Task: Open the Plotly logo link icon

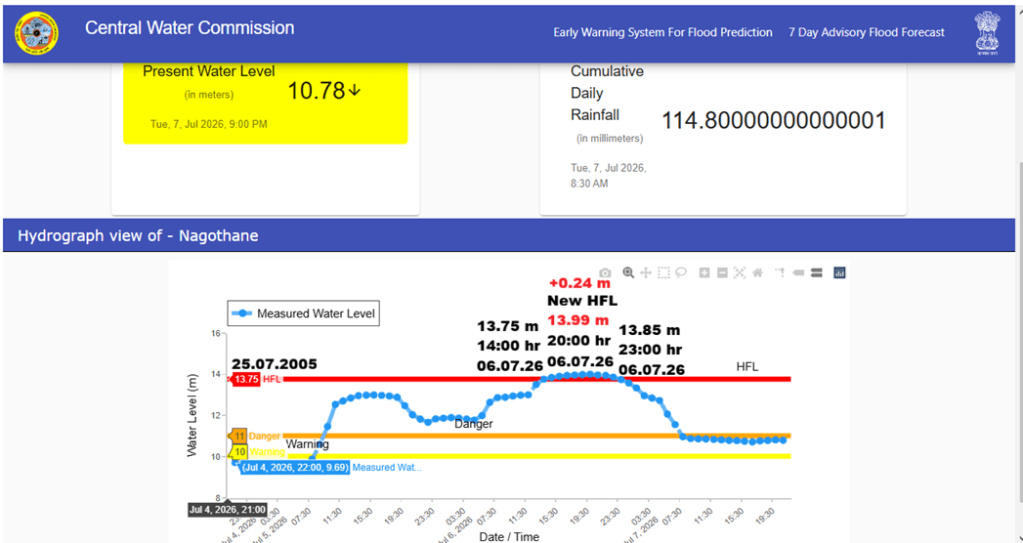Action: pos(839,273)
